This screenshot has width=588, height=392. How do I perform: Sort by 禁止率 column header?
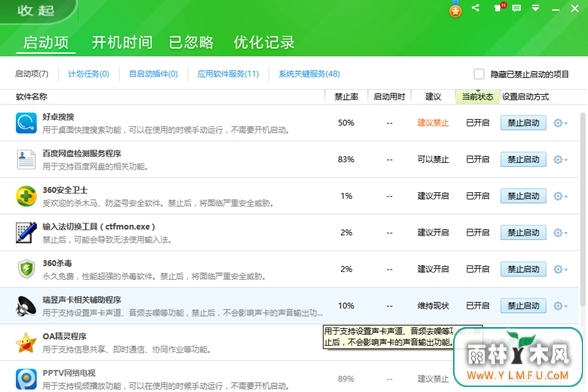click(x=346, y=97)
